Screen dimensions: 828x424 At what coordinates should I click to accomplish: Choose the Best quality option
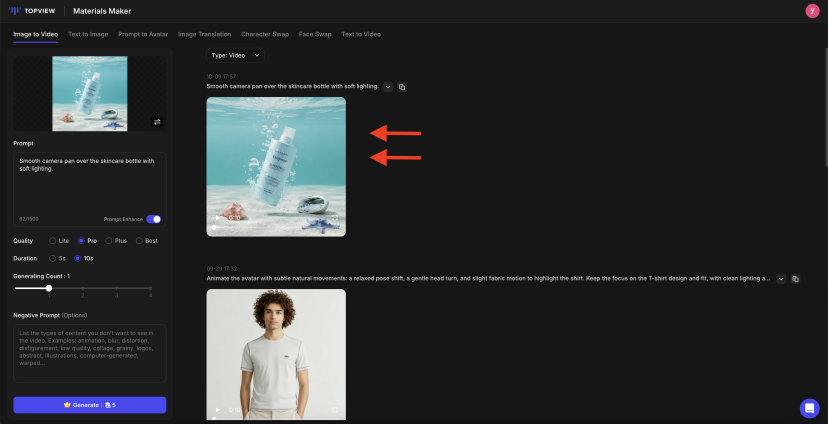point(139,241)
